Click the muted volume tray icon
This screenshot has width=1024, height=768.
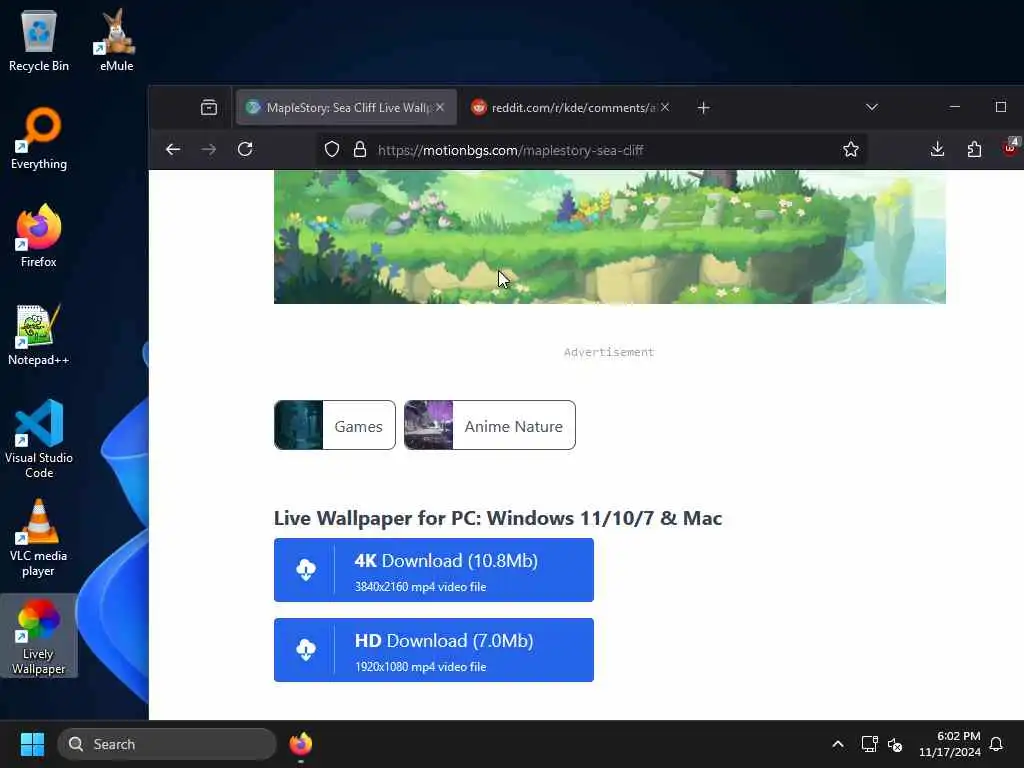pyautogui.click(x=895, y=744)
